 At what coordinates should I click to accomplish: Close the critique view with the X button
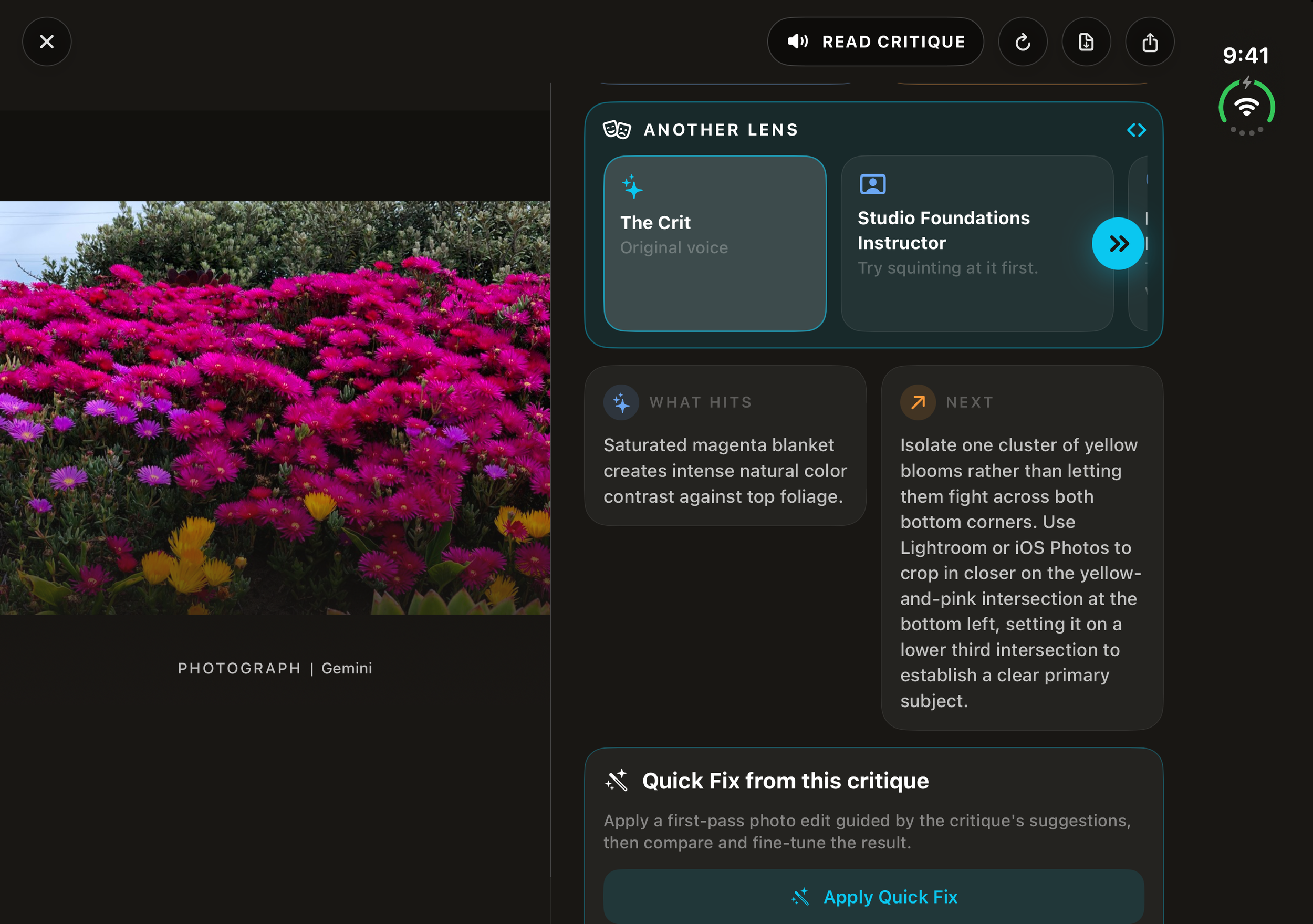(47, 42)
